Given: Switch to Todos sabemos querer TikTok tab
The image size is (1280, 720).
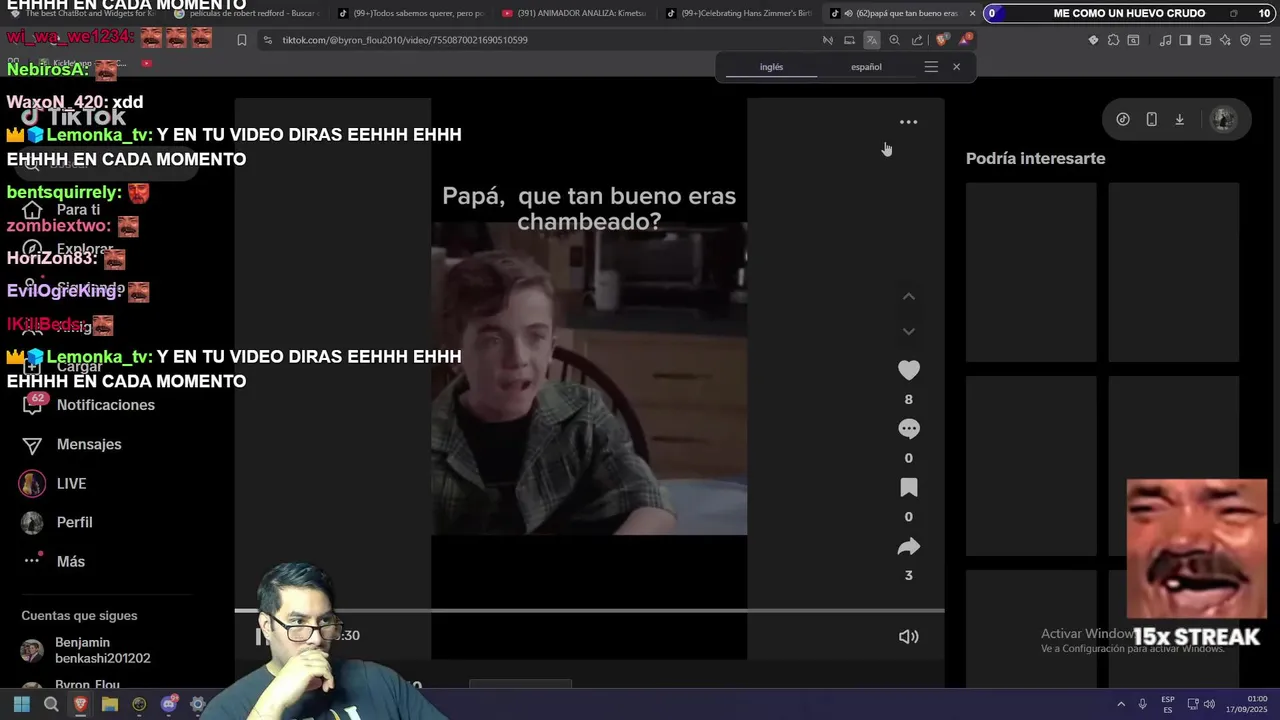Looking at the screenshot, I should [410, 13].
